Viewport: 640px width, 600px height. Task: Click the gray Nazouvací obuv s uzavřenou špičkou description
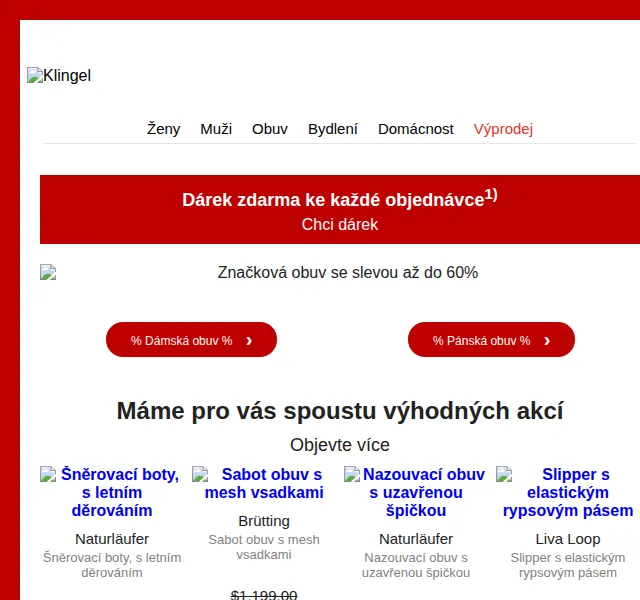pyautogui.click(x=416, y=565)
